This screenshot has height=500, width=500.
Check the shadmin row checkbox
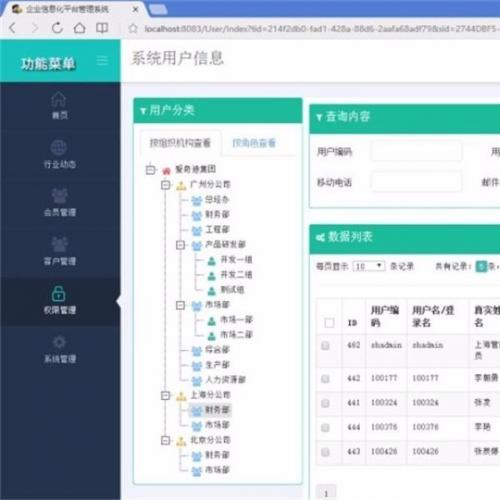[x=325, y=346]
